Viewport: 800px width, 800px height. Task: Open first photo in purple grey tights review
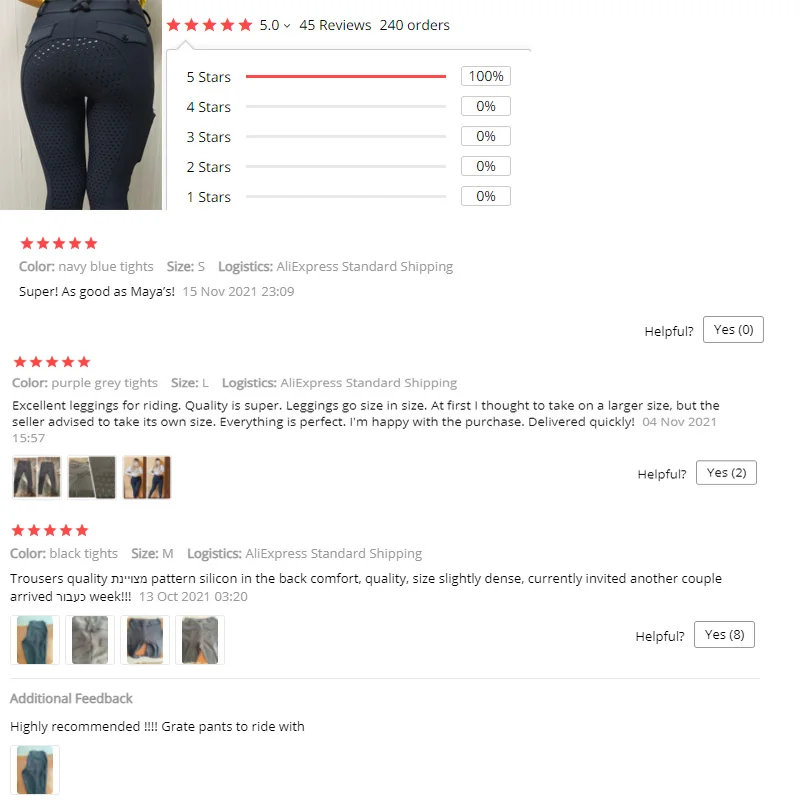(37, 478)
